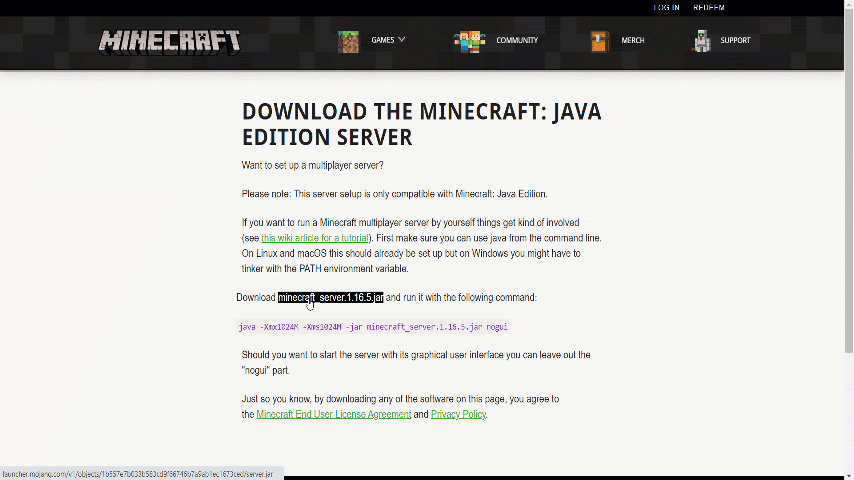Expand the Games dropdown chevron

(401, 40)
